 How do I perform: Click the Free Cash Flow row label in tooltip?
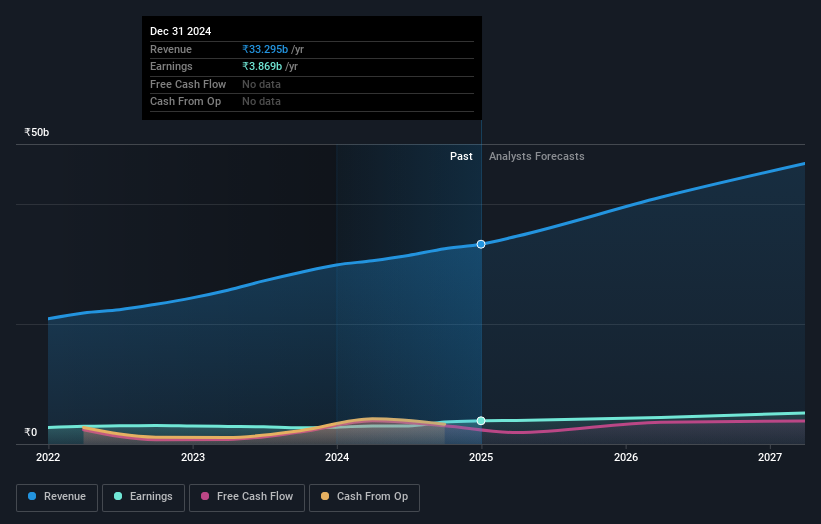click(x=188, y=84)
